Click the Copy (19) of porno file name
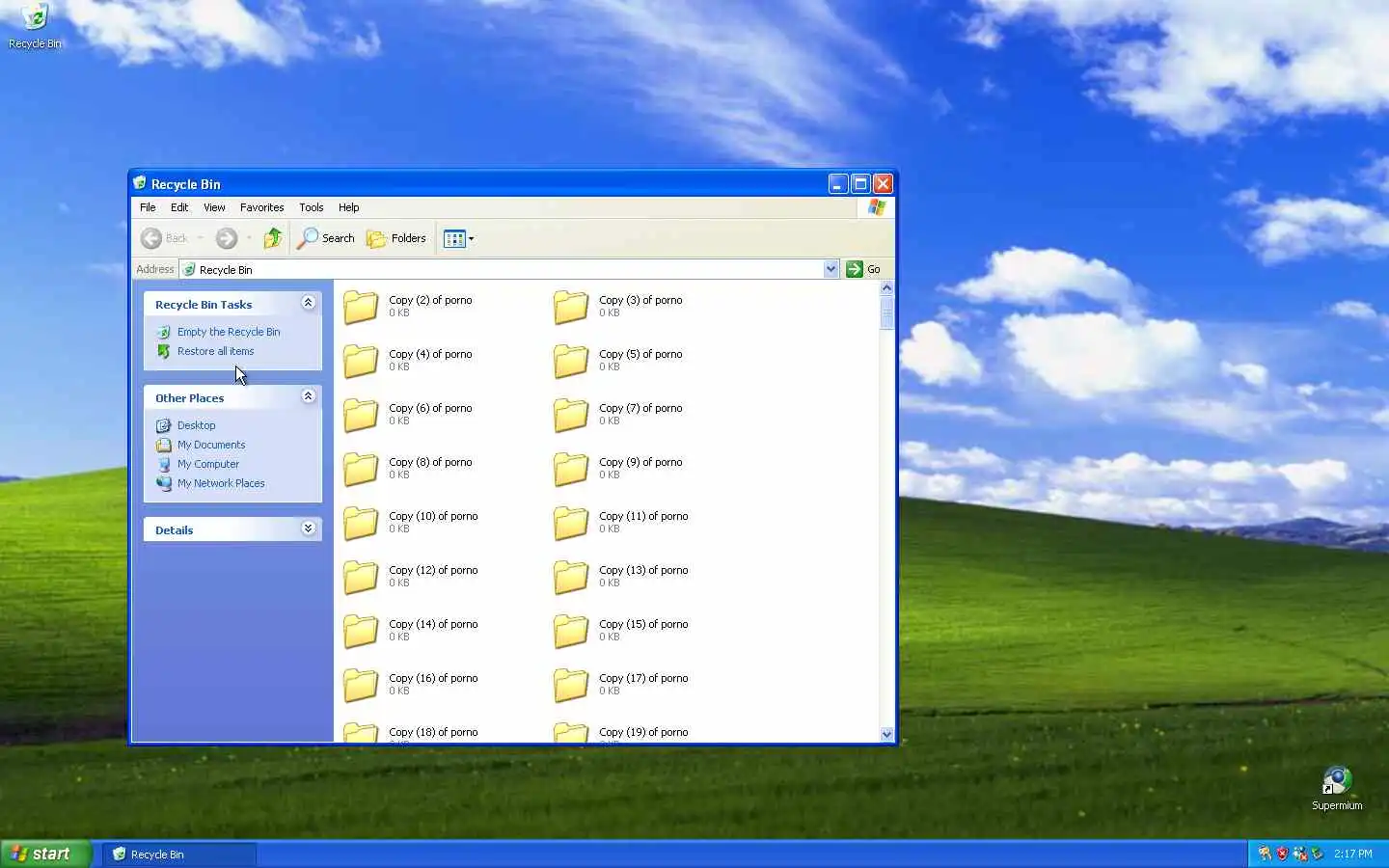The height and width of the screenshot is (868, 1389). 643,733
